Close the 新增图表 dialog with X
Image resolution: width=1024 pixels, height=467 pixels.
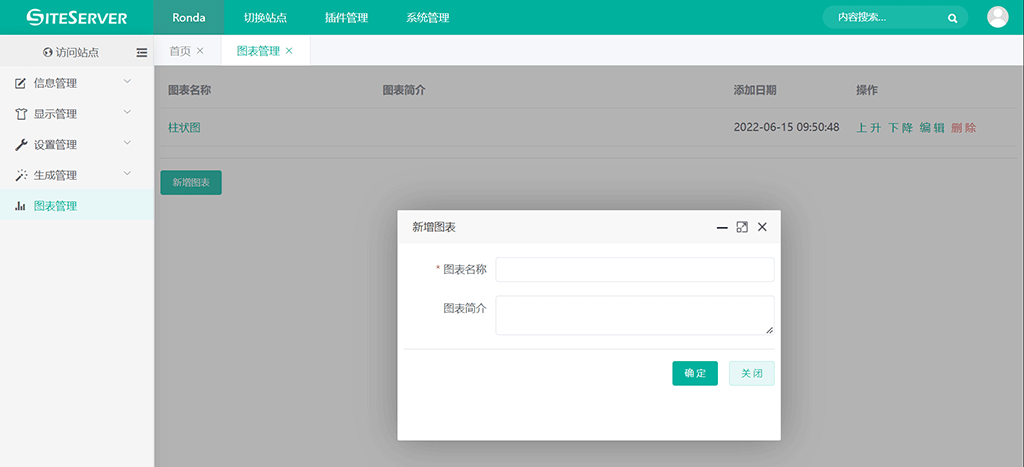[x=762, y=227]
